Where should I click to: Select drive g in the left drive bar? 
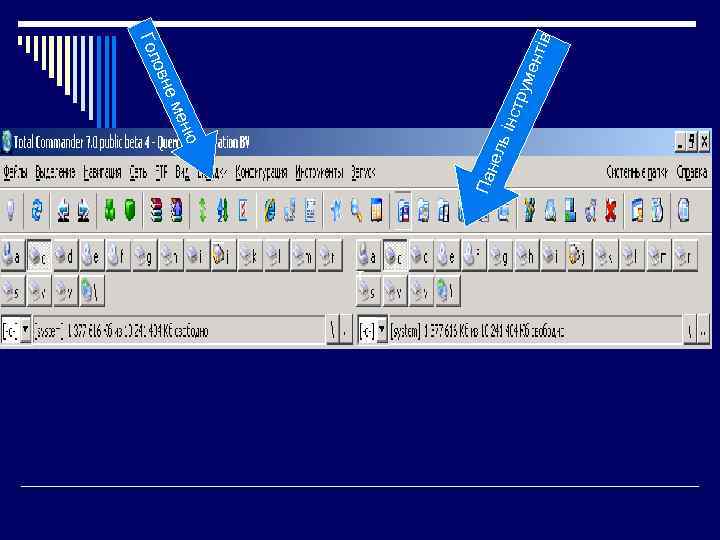(x=144, y=255)
